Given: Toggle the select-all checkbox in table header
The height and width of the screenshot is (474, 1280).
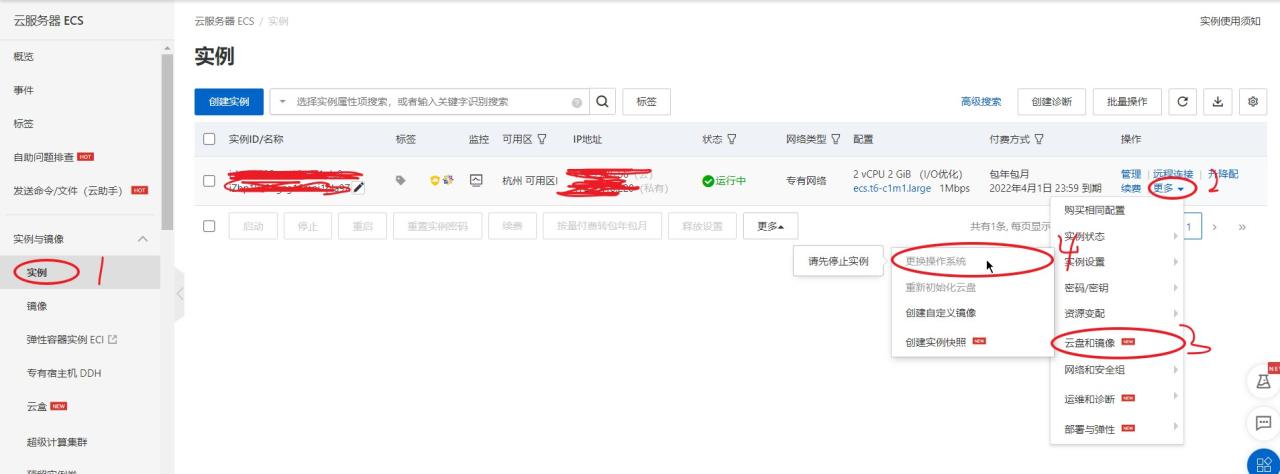Looking at the screenshot, I should (209, 139).
